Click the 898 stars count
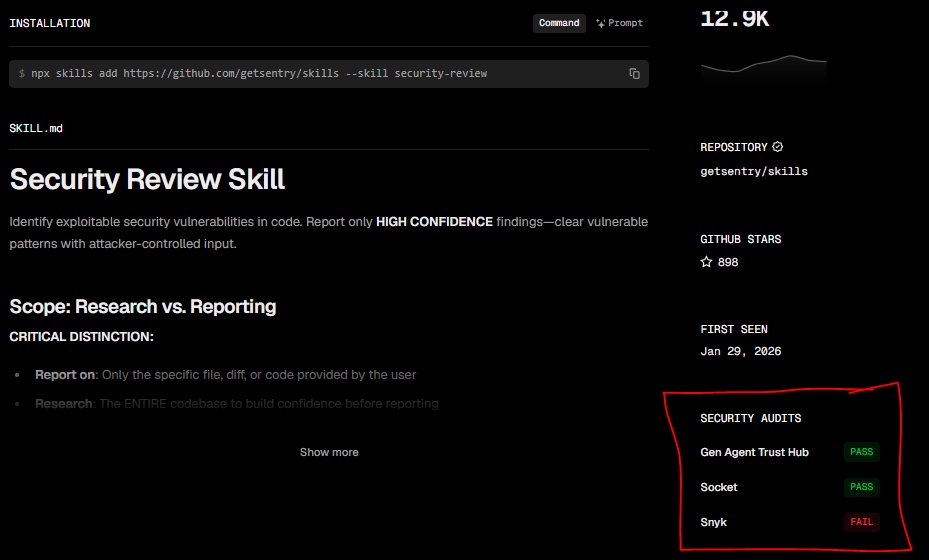This screenshot has height=560, width=929. [728, 262]
